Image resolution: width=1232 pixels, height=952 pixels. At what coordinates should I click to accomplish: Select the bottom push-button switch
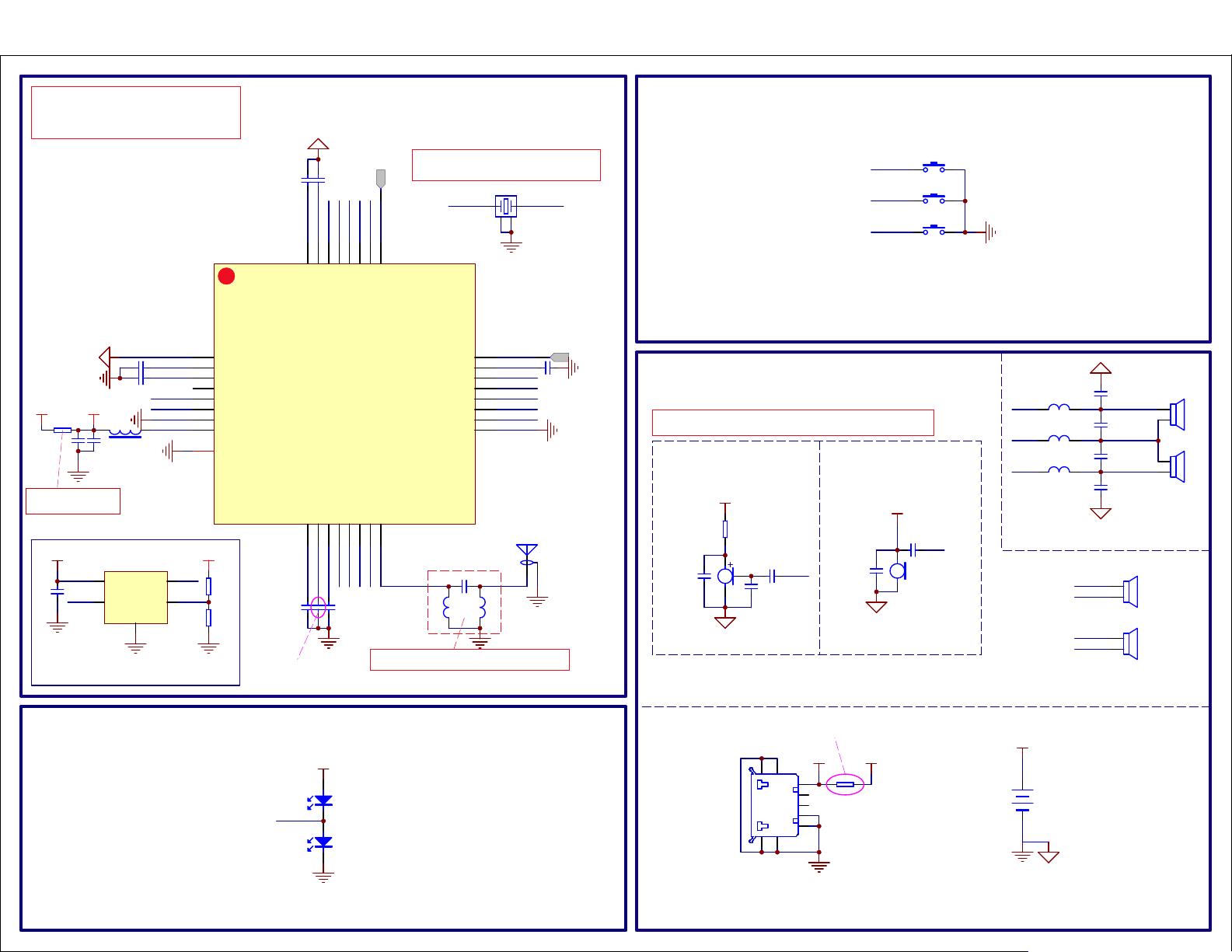pyautogui.click(x=934, y=231)
